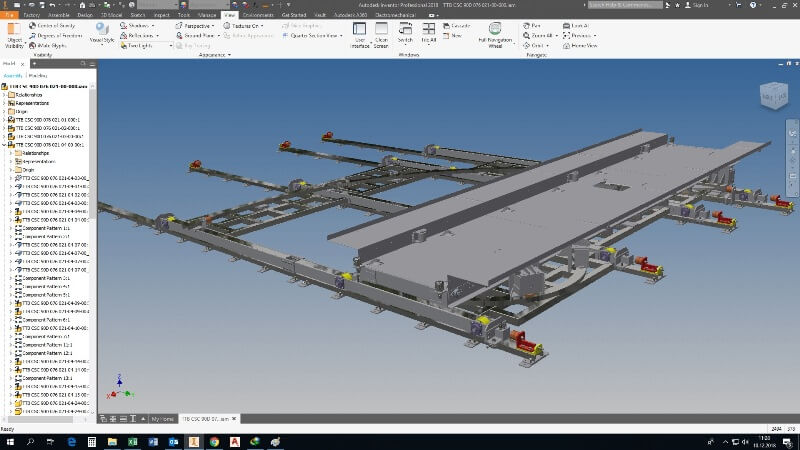Close the TTB CSC 900 document tab
800x450 pixels.
(234, 419)
